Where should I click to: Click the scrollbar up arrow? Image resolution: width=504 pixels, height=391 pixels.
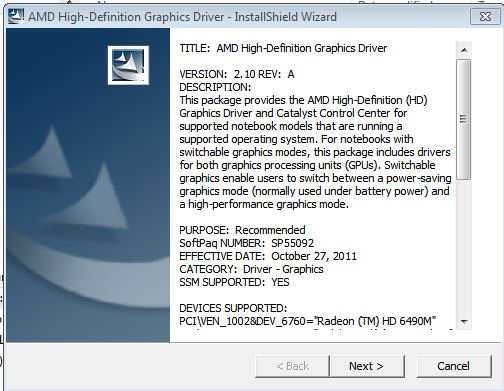click(x=464, y=50)
